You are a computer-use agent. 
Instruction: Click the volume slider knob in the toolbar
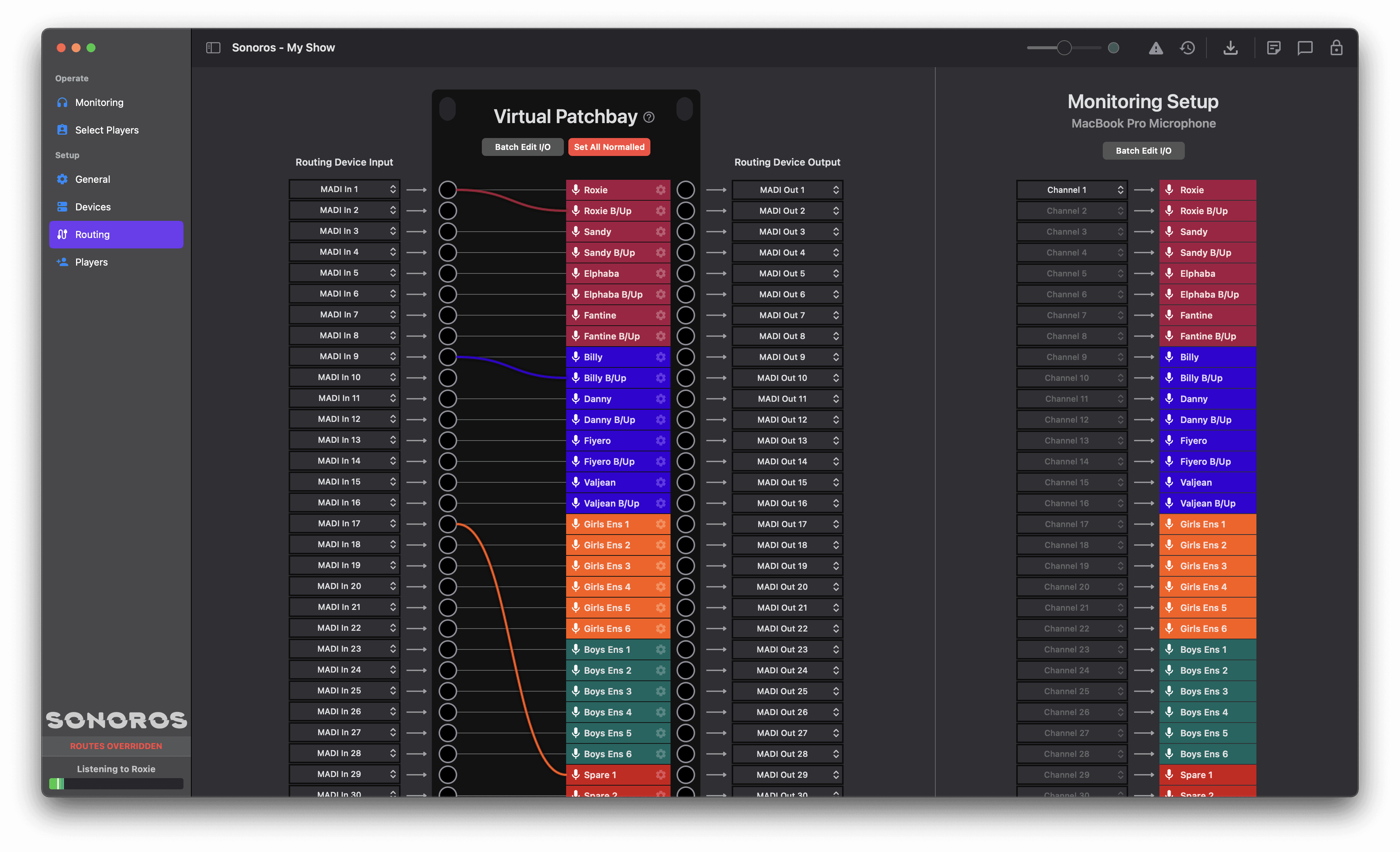click(1064, 48)
